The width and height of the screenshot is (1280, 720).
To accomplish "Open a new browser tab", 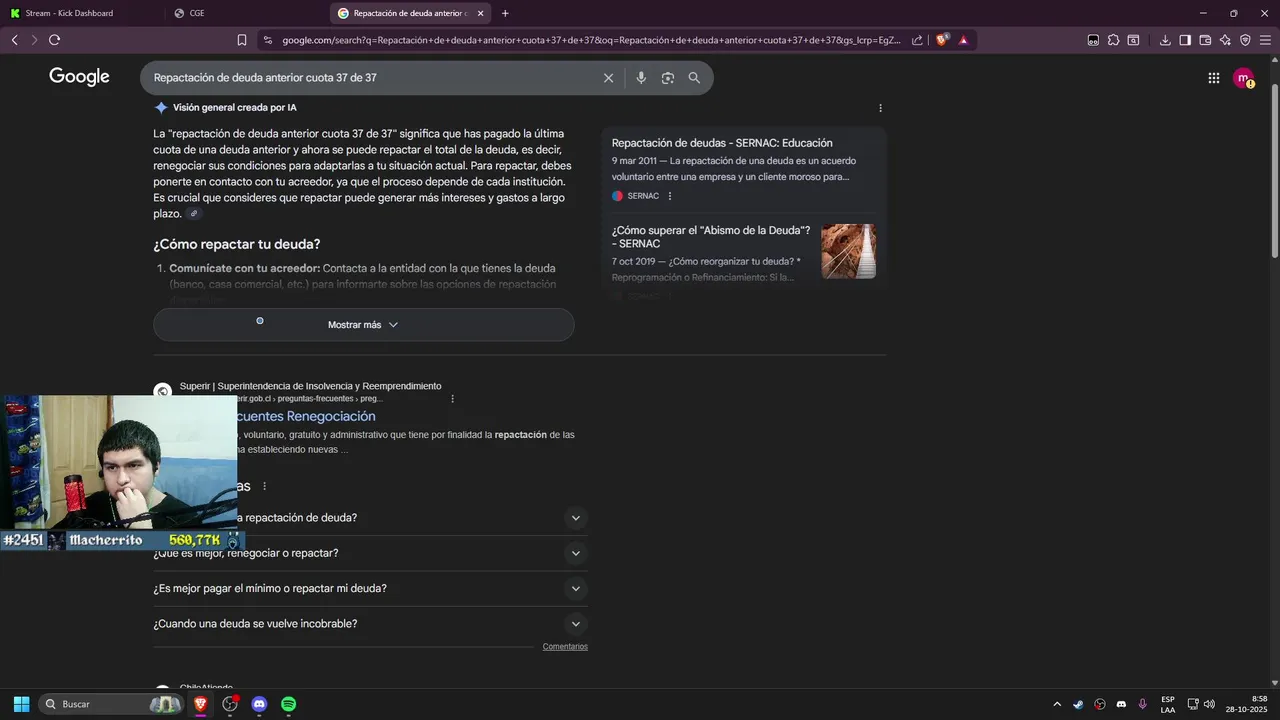I will click(x=505, y=13).
